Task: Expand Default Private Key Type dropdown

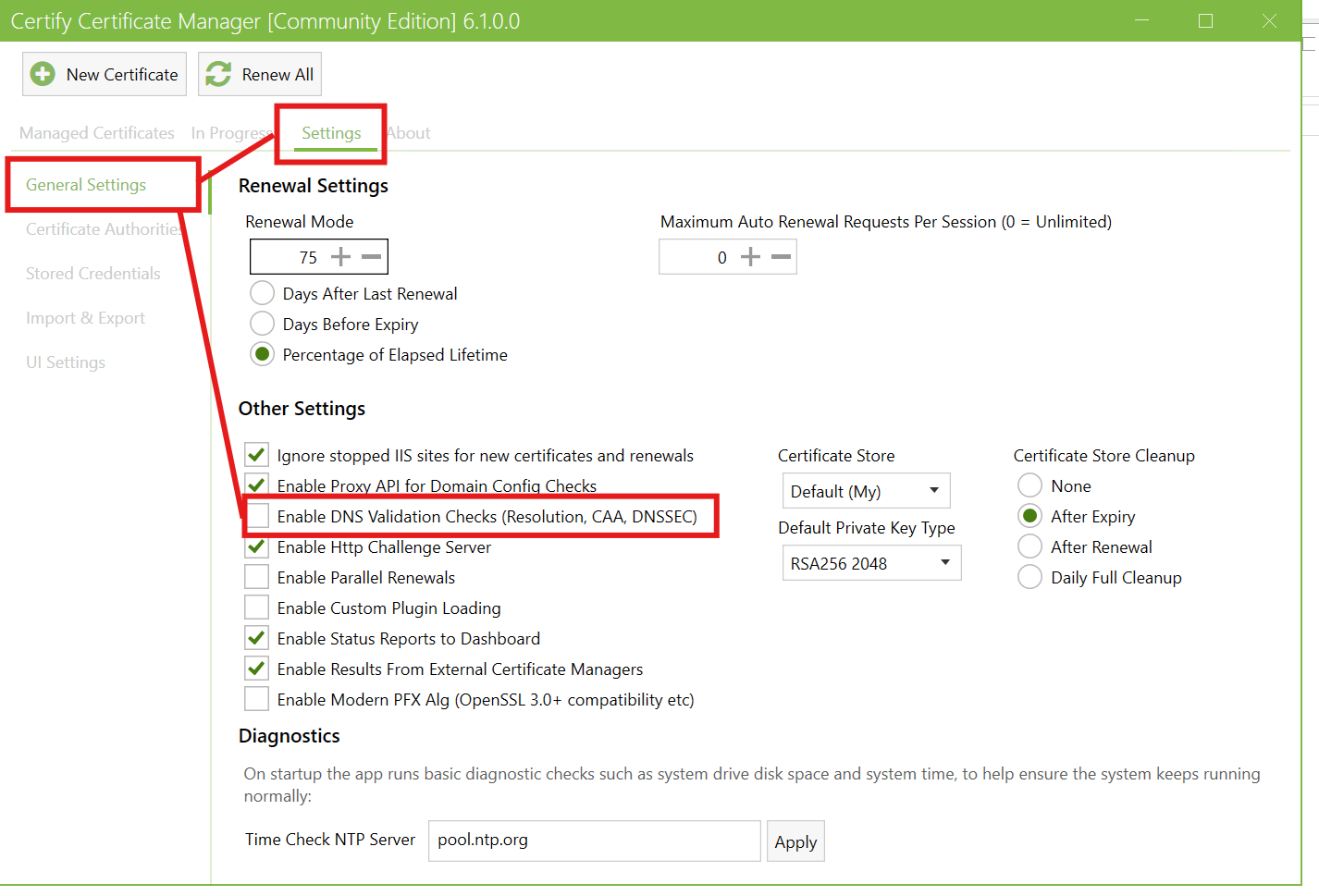Action: (x=870, y=563)
